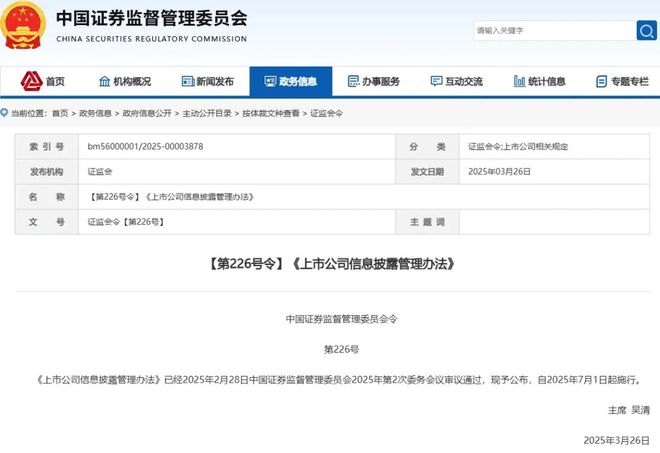Click the 主题词 label cell
Image resolution: width=660 pixels, height=453 pixels.
[x=427, y=222]
